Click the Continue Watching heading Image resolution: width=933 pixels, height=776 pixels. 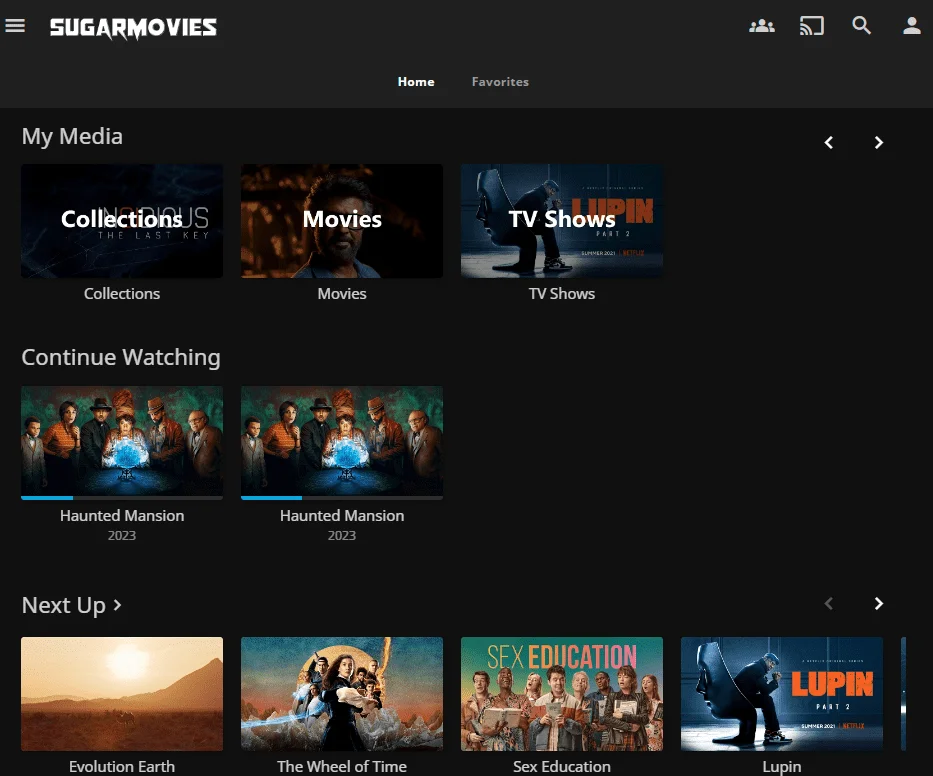[x=121, y=357]
